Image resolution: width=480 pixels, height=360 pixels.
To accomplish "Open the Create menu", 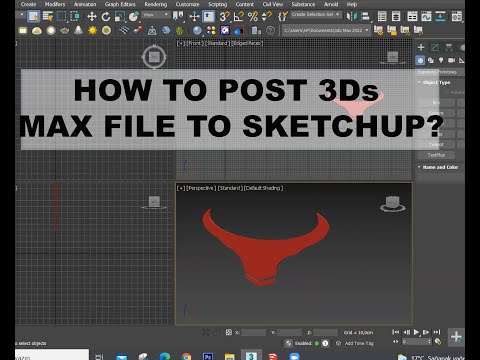I will 29,4.
